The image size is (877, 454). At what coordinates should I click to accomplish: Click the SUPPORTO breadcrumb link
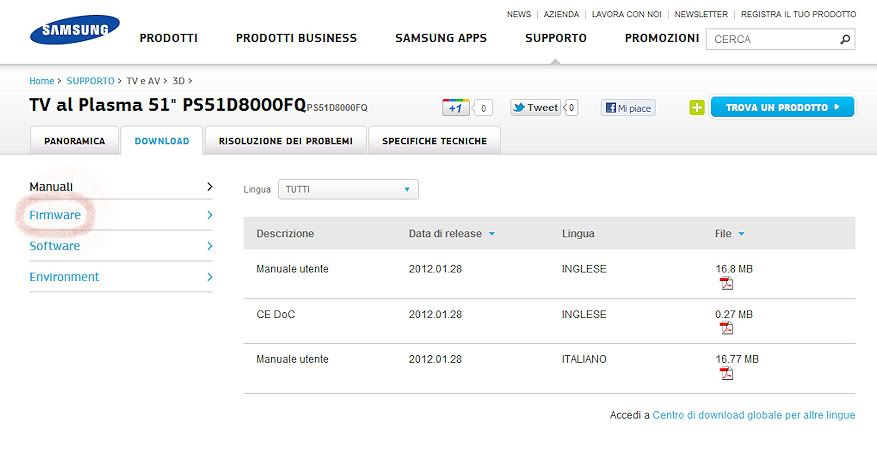[90, 81]
